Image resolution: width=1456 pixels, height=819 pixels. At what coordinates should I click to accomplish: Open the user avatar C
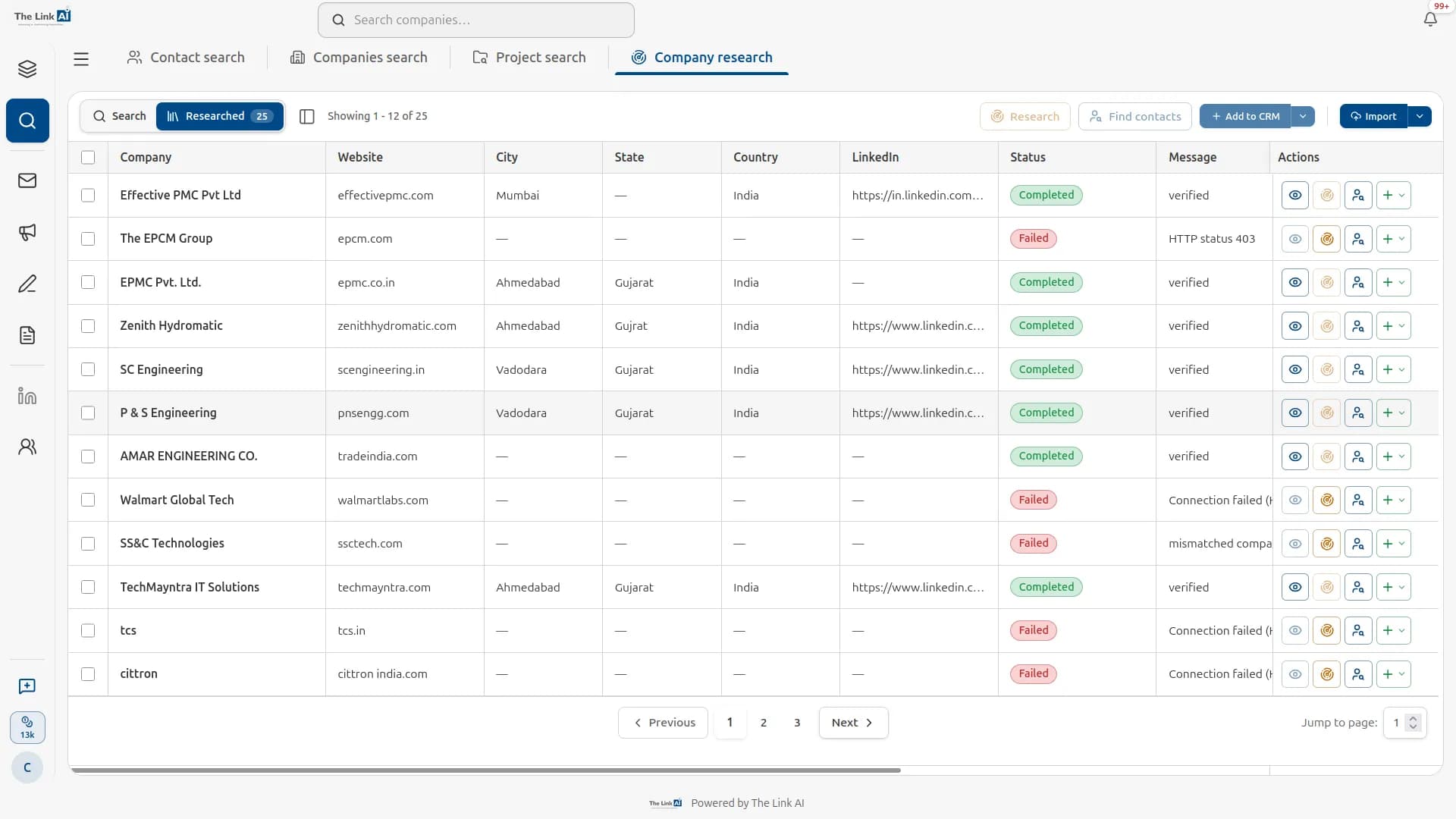coord(27,767)
